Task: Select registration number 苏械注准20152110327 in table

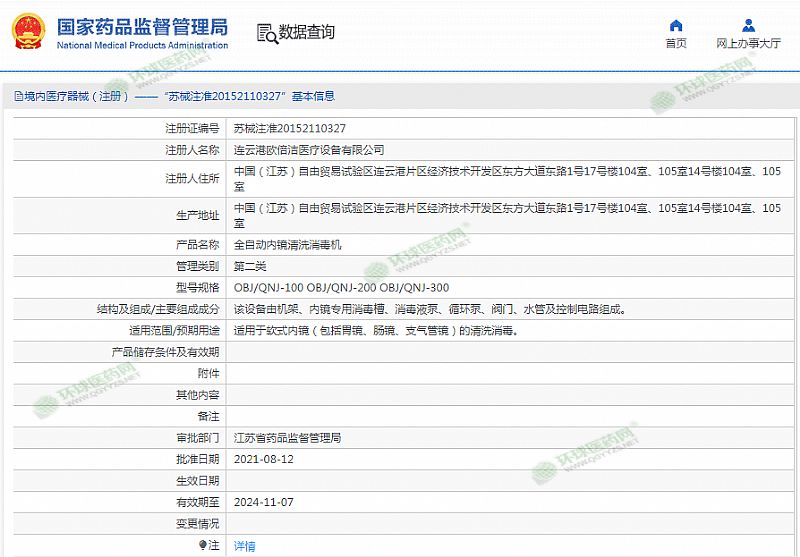Action: (x=289, y=128)
